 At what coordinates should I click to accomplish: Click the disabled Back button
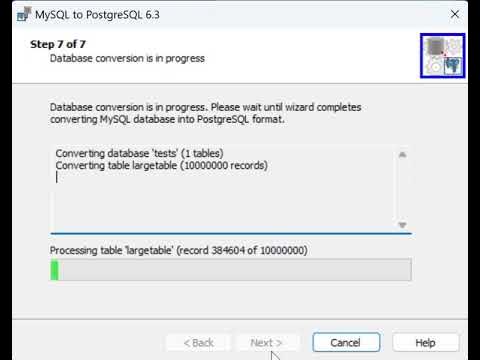coord(199,342)
